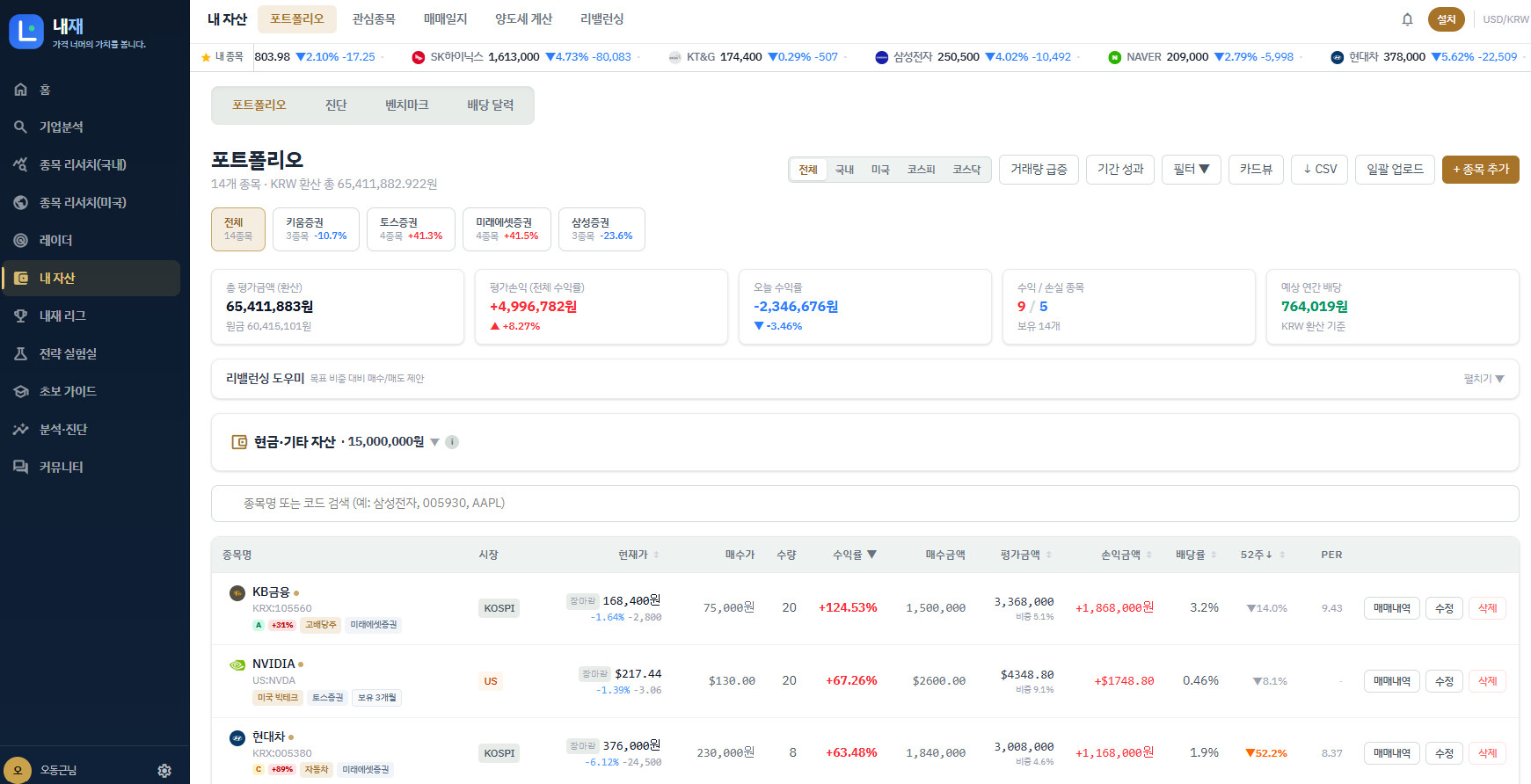1531x784 pixels.
Task: Click the 레이더 radar icon
Action: tap(20, 240)
